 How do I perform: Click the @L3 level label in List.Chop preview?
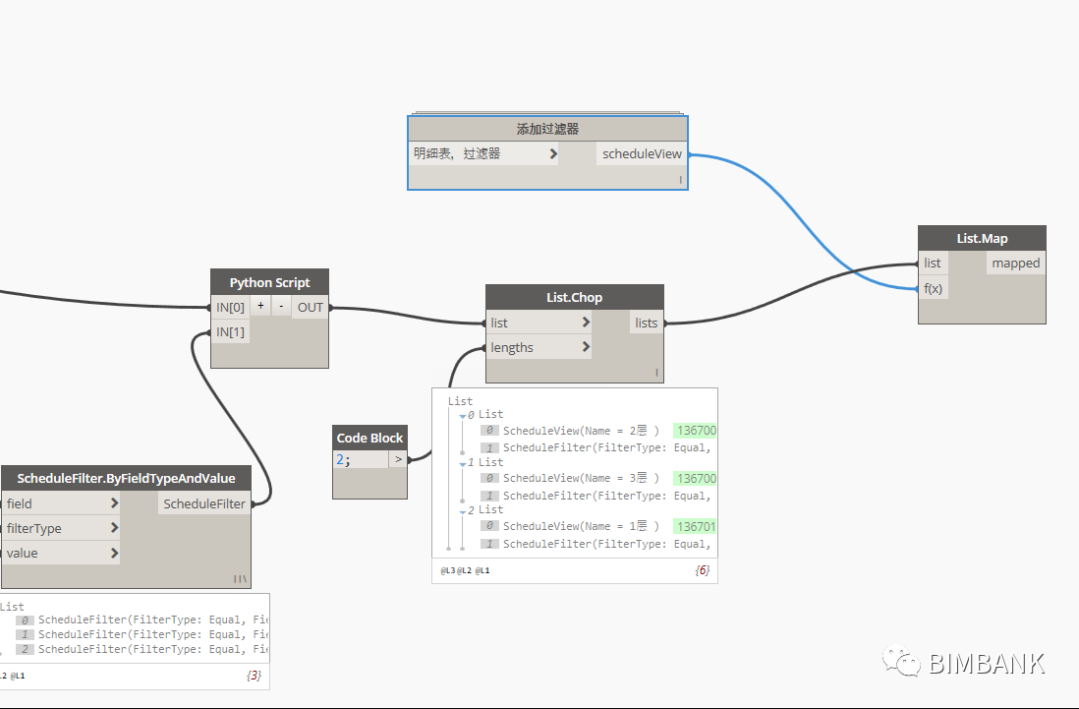click(447, 571)
